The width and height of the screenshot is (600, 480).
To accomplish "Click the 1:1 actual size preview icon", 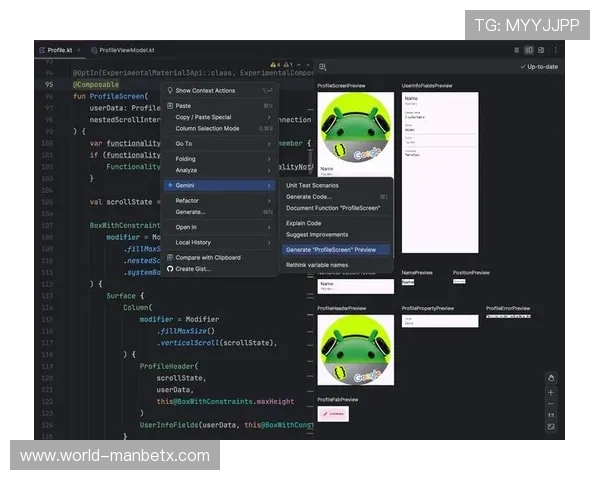I will 550,414.
